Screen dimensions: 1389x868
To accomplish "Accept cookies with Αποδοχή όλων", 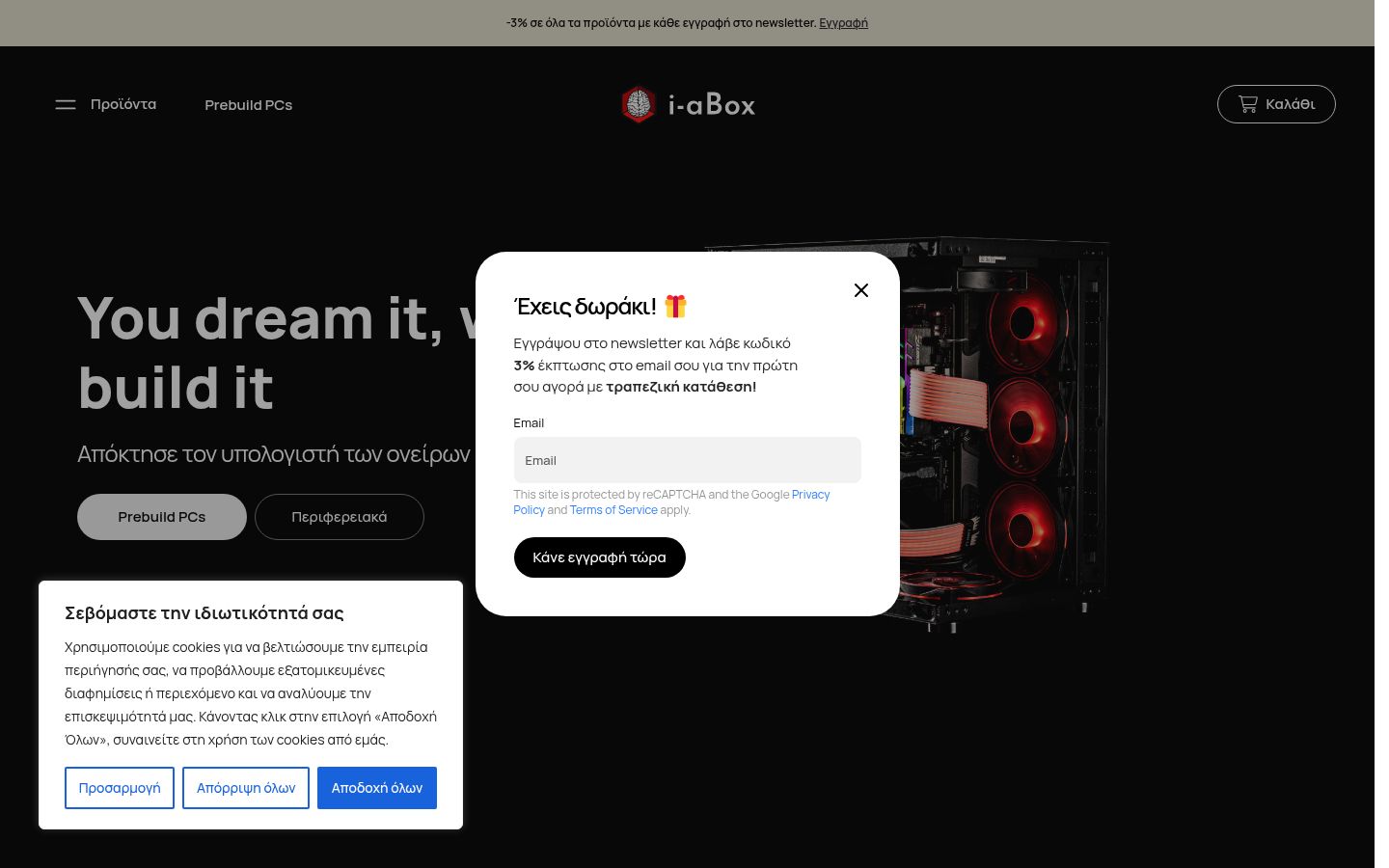I will pyautogui.click(x=377, y=788).
